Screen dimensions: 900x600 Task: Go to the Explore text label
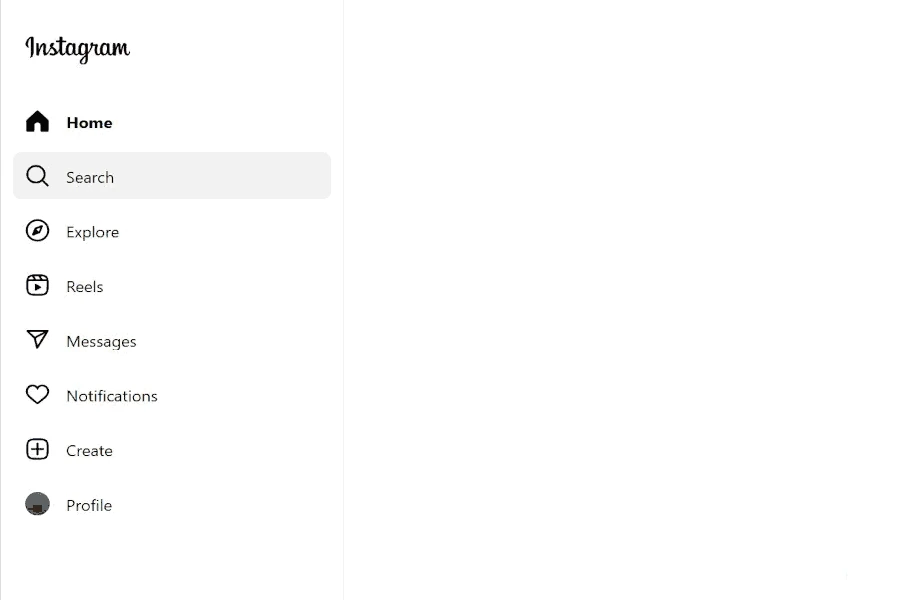click(92, 233)
